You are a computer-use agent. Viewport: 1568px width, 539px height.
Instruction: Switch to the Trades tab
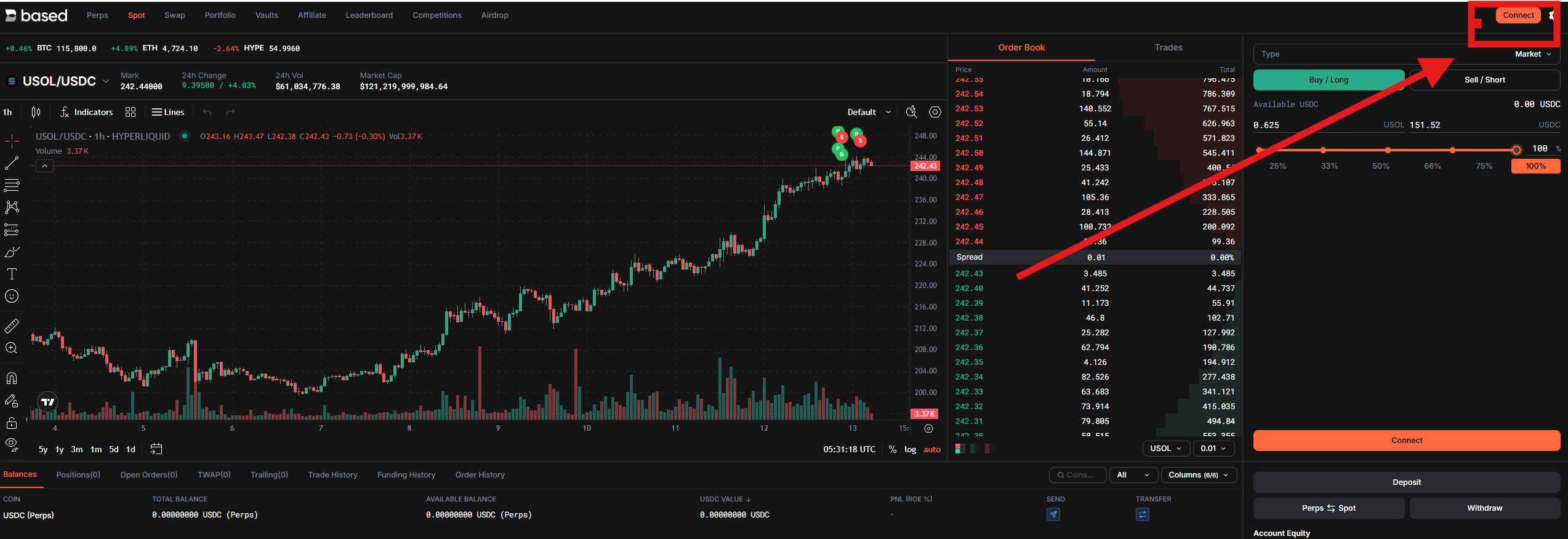tap(1168, 47)
